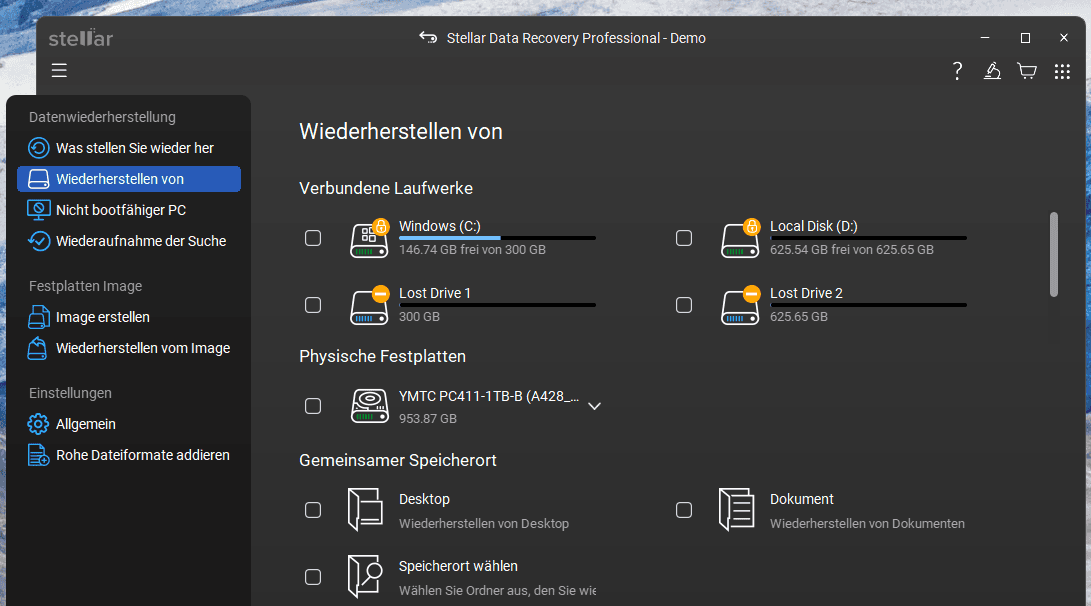Viewport: 1091px width, 606px height.
Task: Open the hamburger menu
Action: pyautogui.click(x=59, y=70)
